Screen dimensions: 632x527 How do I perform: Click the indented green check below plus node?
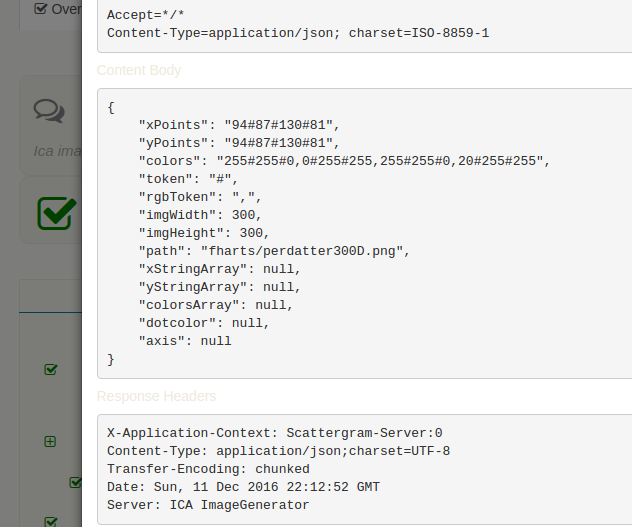click(75, 482)
